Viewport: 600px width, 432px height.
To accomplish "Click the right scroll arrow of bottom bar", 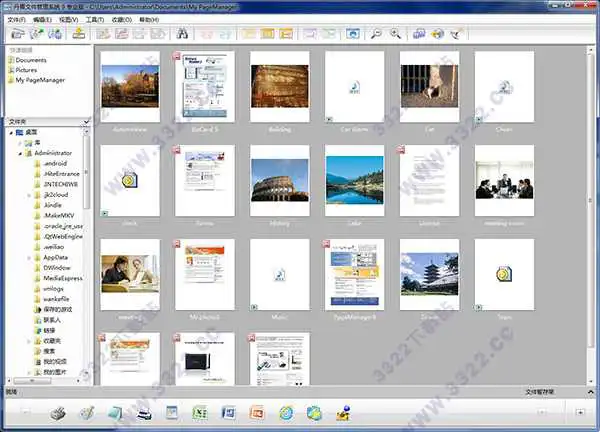I will point(580,412).
